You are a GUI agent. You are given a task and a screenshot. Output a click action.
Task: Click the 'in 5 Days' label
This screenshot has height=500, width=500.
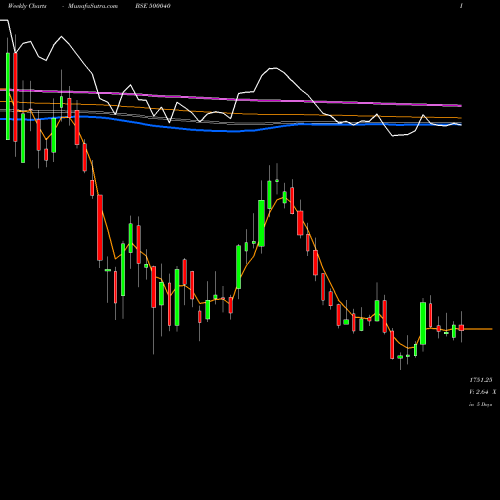click(480, 404)
